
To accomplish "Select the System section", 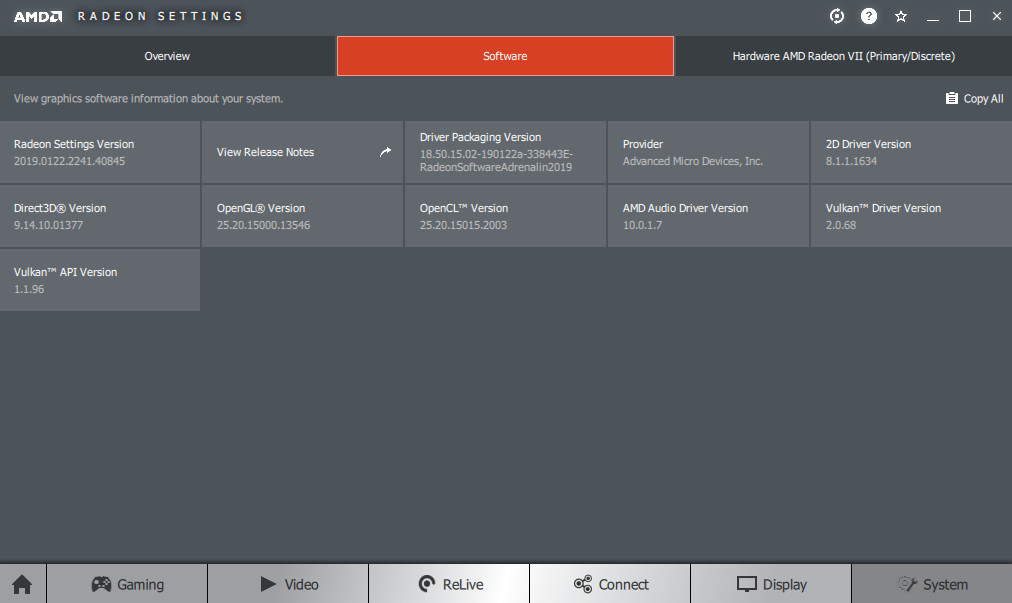I will click(x=932, y=584).
